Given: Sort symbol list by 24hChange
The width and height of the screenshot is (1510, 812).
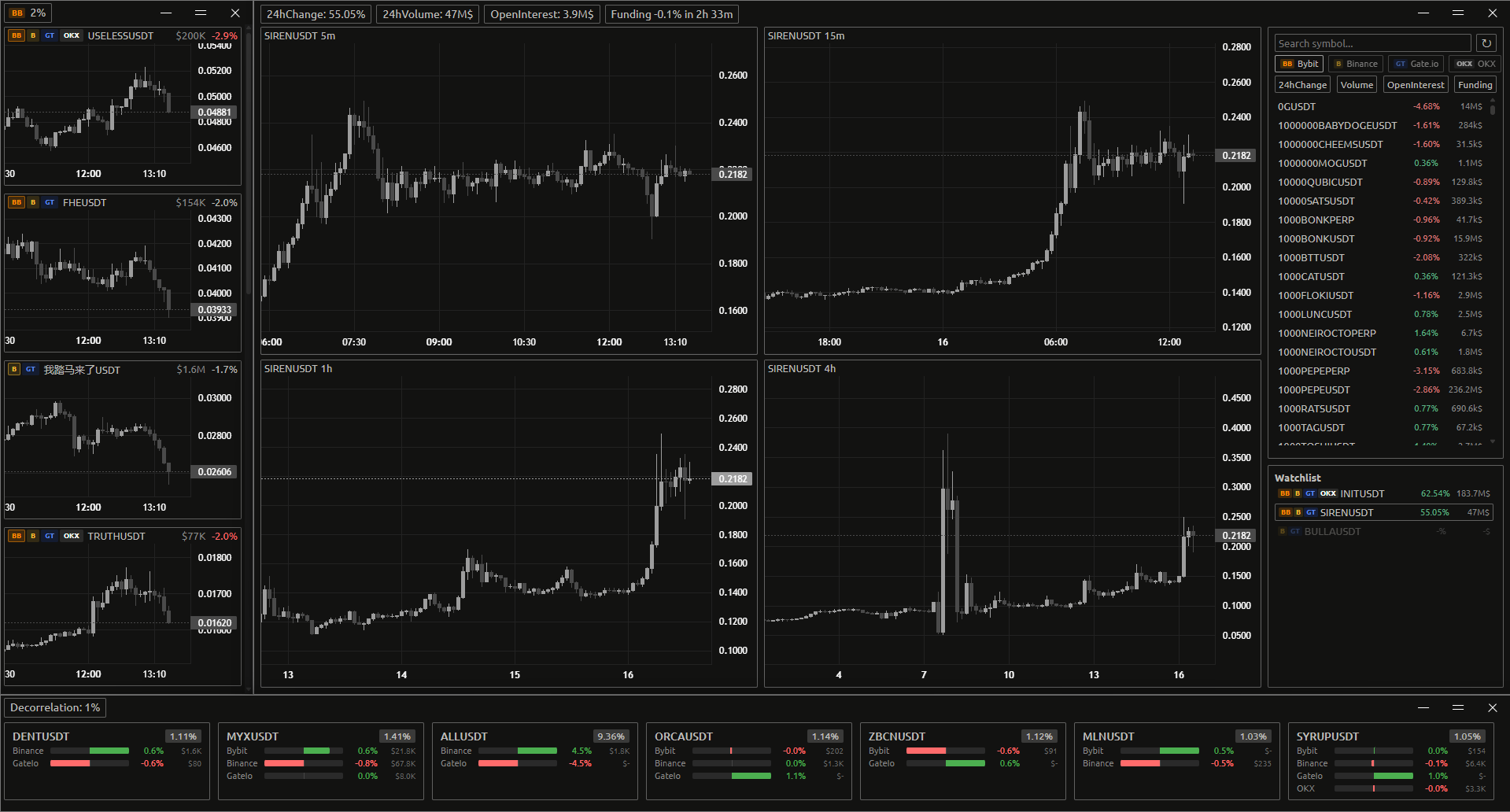Looking at the screenshot, I should click(1302, 85).
